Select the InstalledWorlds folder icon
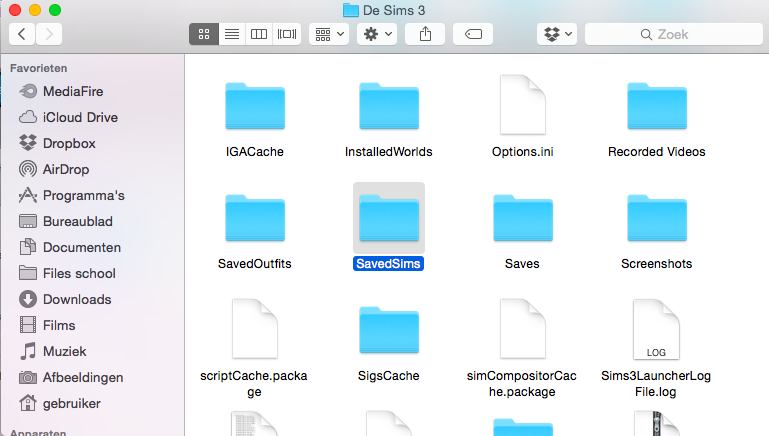Image resolution: width=769 pixels, height=436 pixels. point(389,106)
